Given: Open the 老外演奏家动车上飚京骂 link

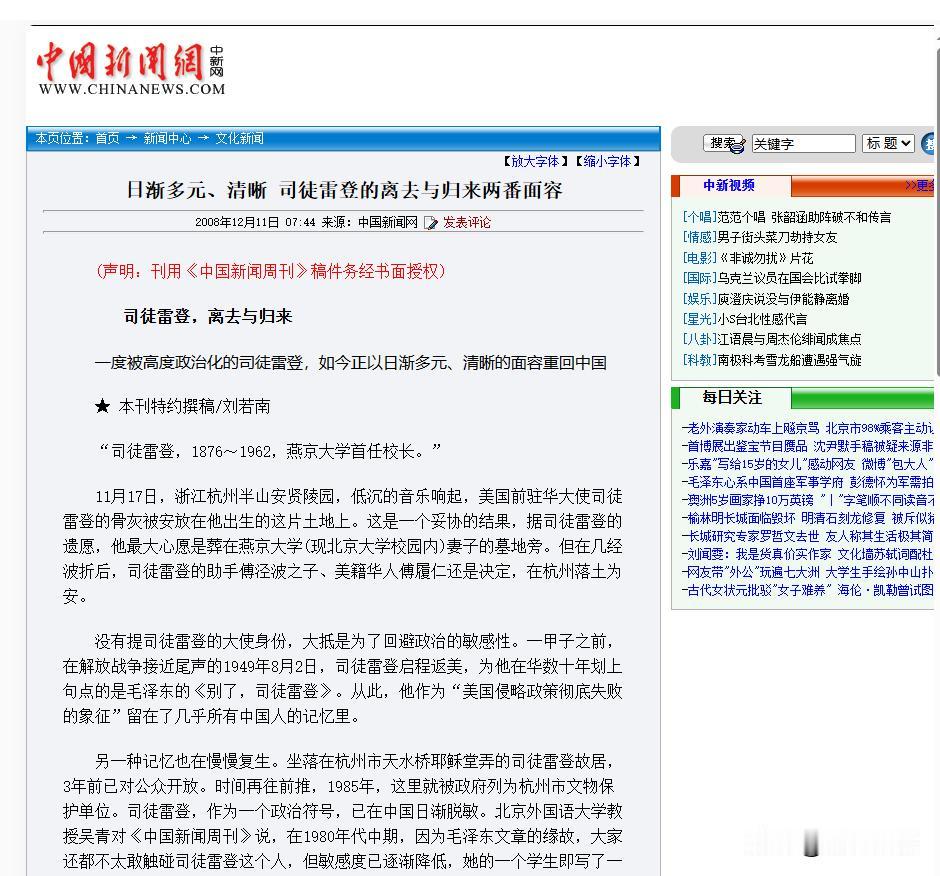Looking at the screenshot, I should 752,428.
